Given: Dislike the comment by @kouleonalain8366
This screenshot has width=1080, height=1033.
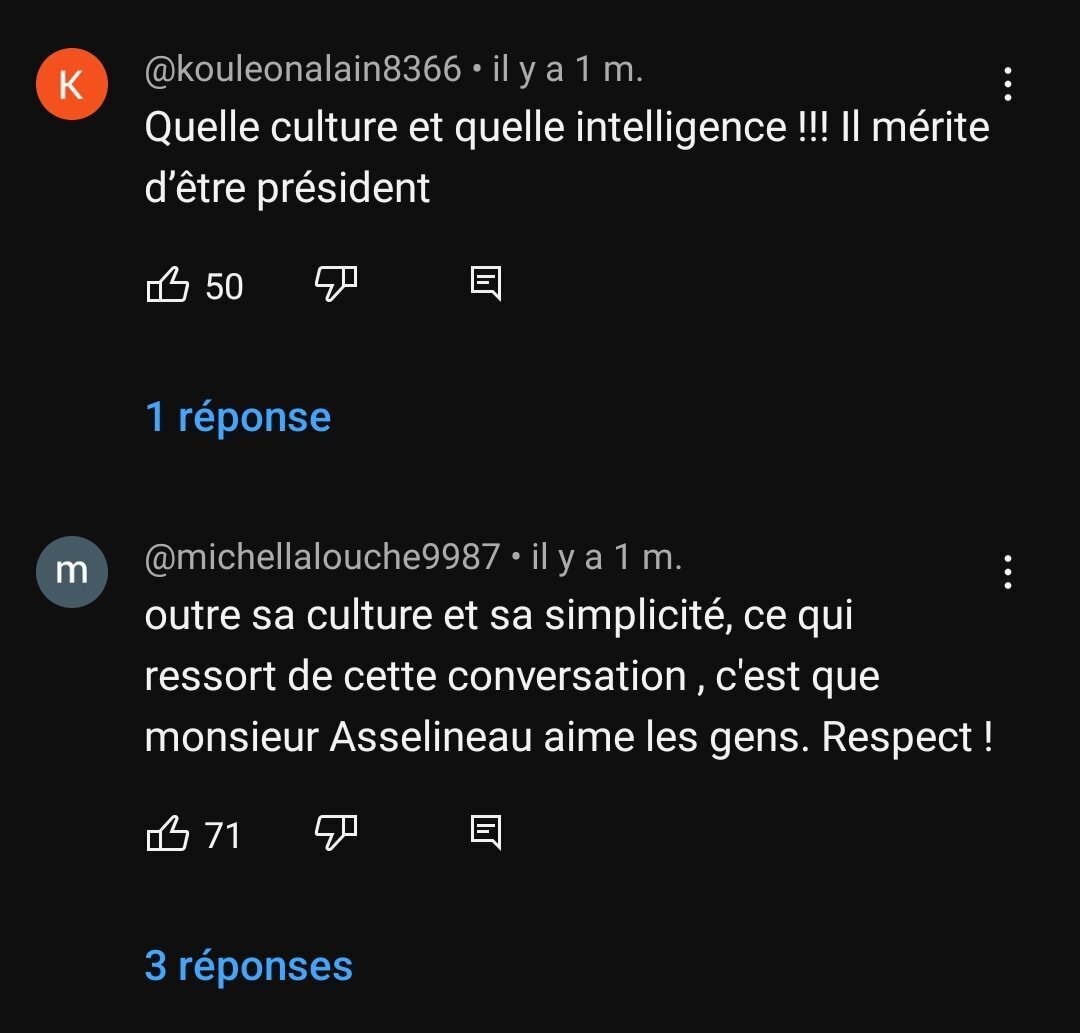Looking at the screenshot, I should pyautogui.click(x=336, y=285).
